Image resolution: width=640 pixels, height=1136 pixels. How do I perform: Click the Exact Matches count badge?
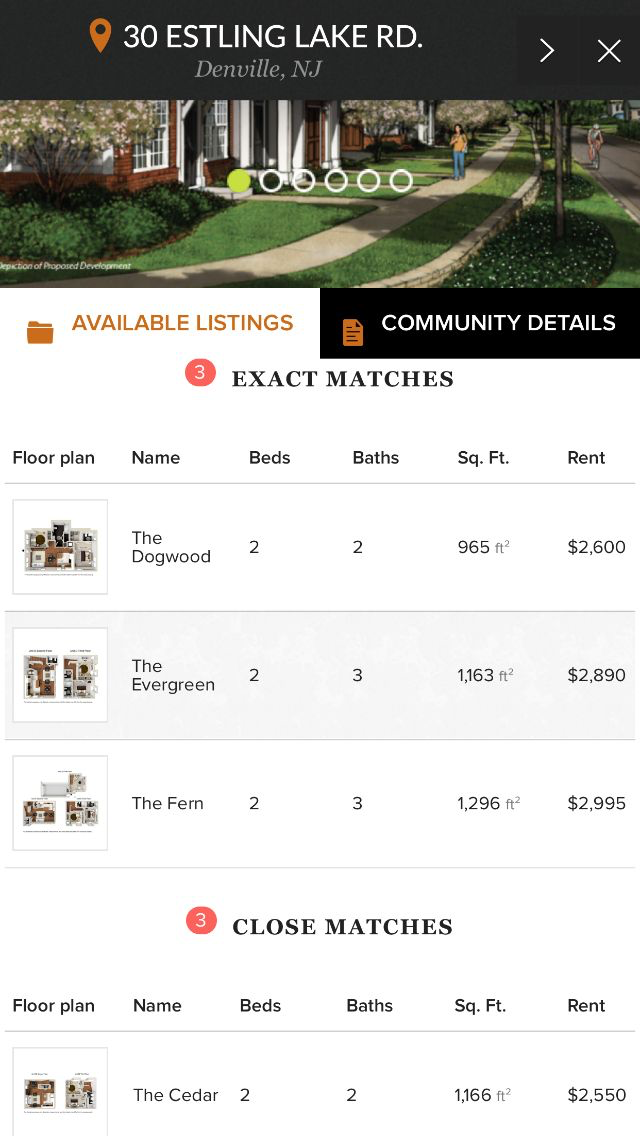[200, 373]
